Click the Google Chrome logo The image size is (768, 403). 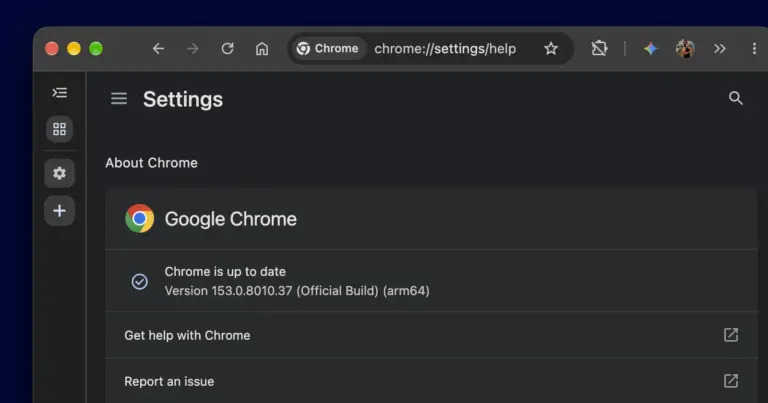[140, 218]
